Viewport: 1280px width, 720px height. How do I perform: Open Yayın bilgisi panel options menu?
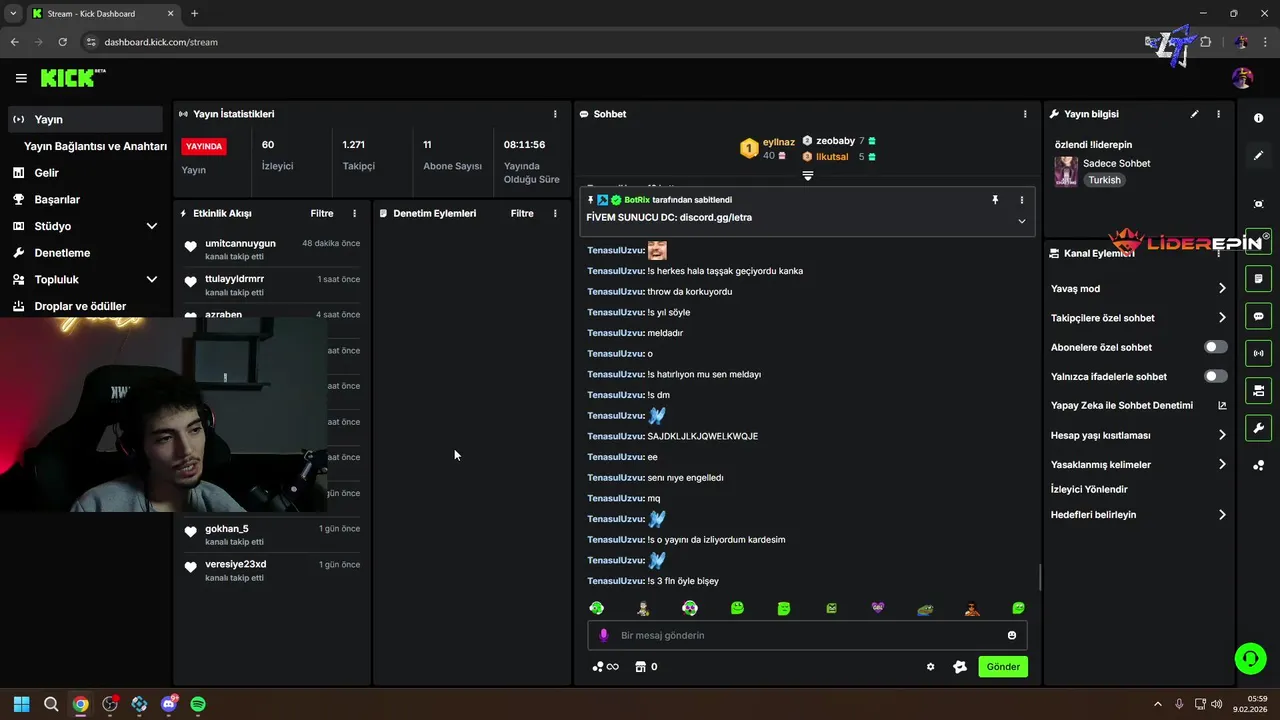click(x=1218, y=114)
